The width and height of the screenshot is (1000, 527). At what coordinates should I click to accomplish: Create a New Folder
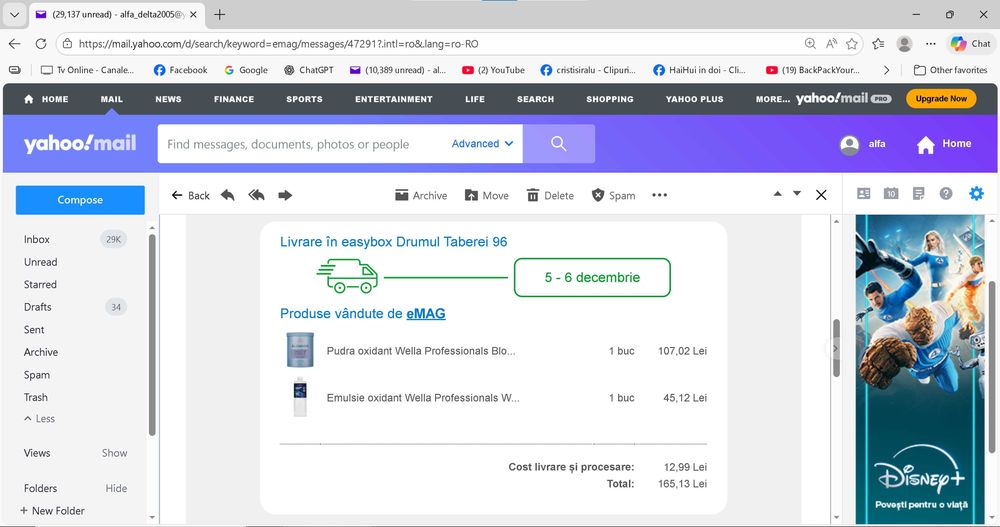coord(52,510)
